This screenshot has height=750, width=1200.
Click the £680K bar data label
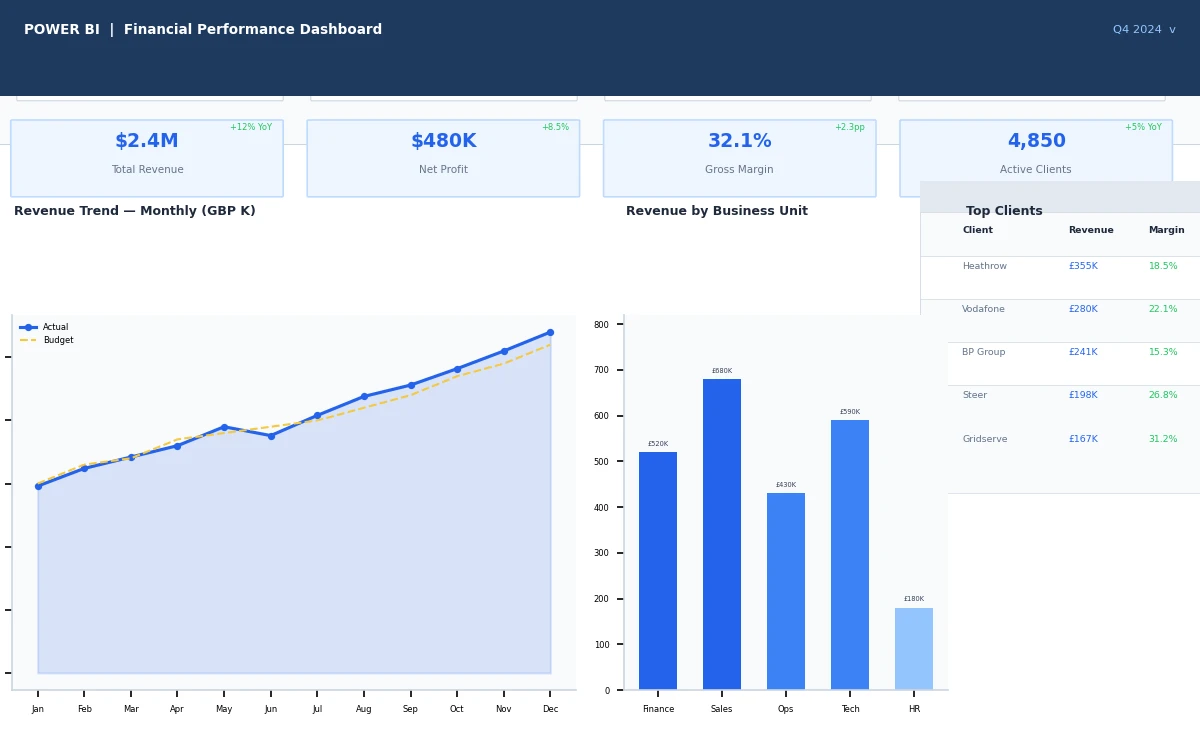722,371
